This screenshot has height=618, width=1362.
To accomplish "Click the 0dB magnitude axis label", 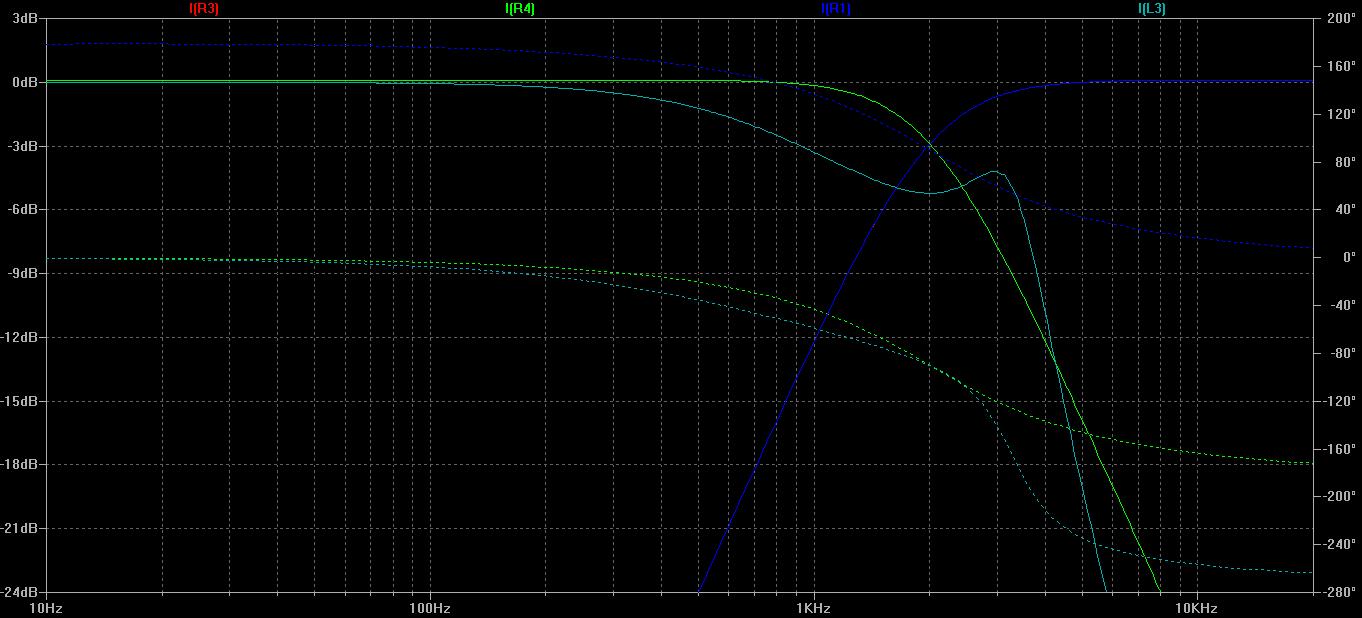I will click(x=25, y=82).
